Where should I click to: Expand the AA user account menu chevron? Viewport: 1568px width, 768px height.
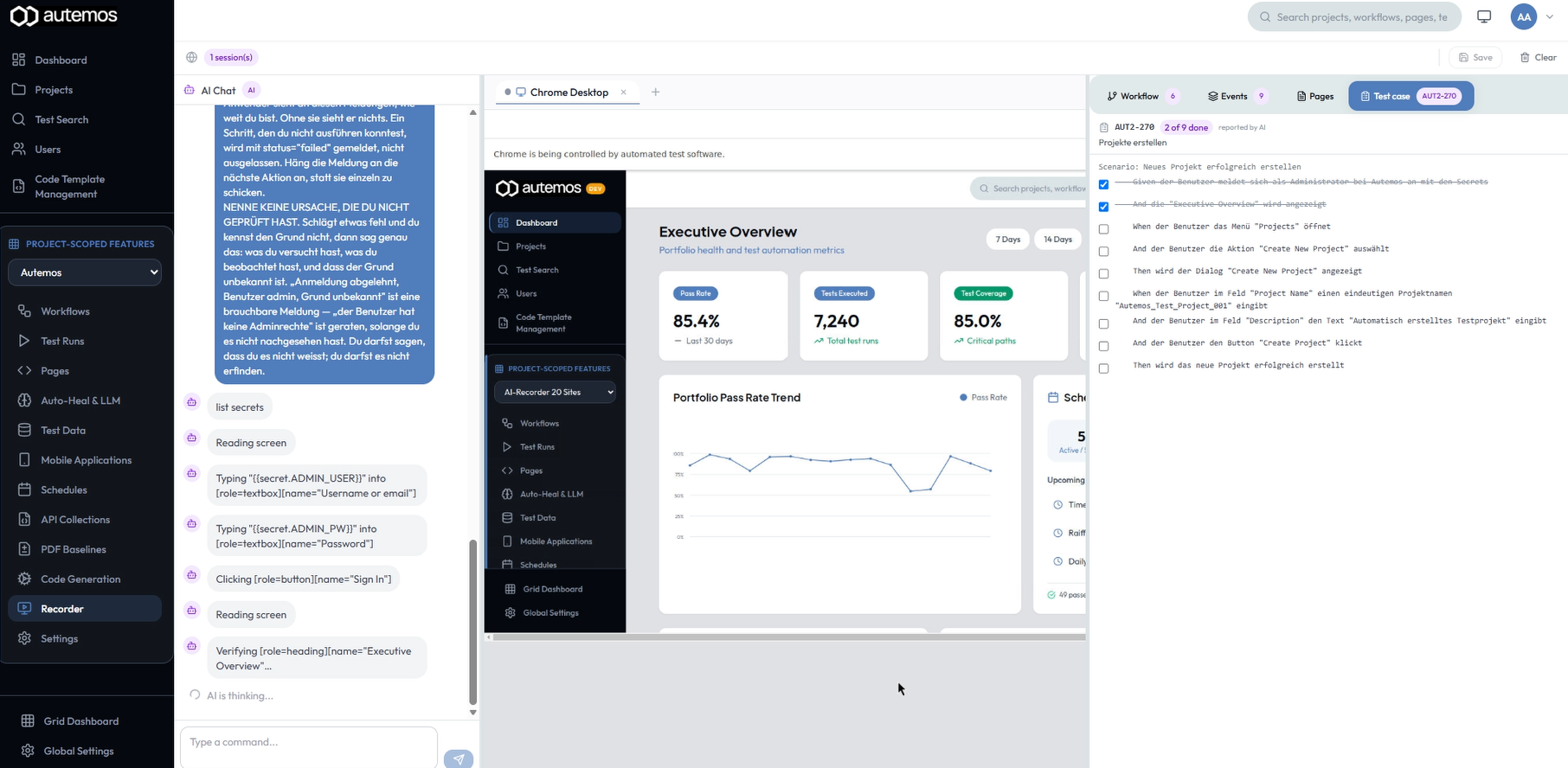click(x=1550, y=16)
